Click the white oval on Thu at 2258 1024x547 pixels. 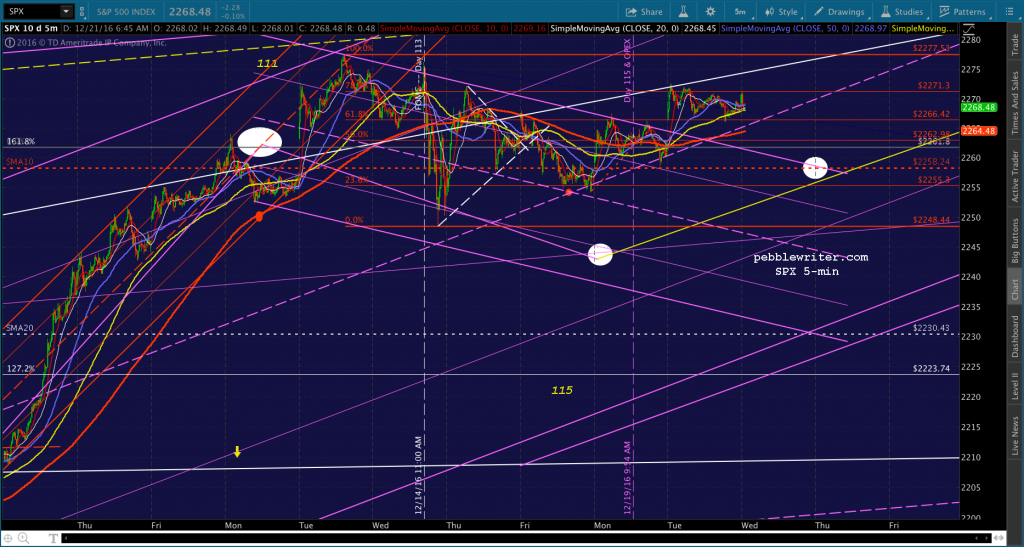coord(816,168)
